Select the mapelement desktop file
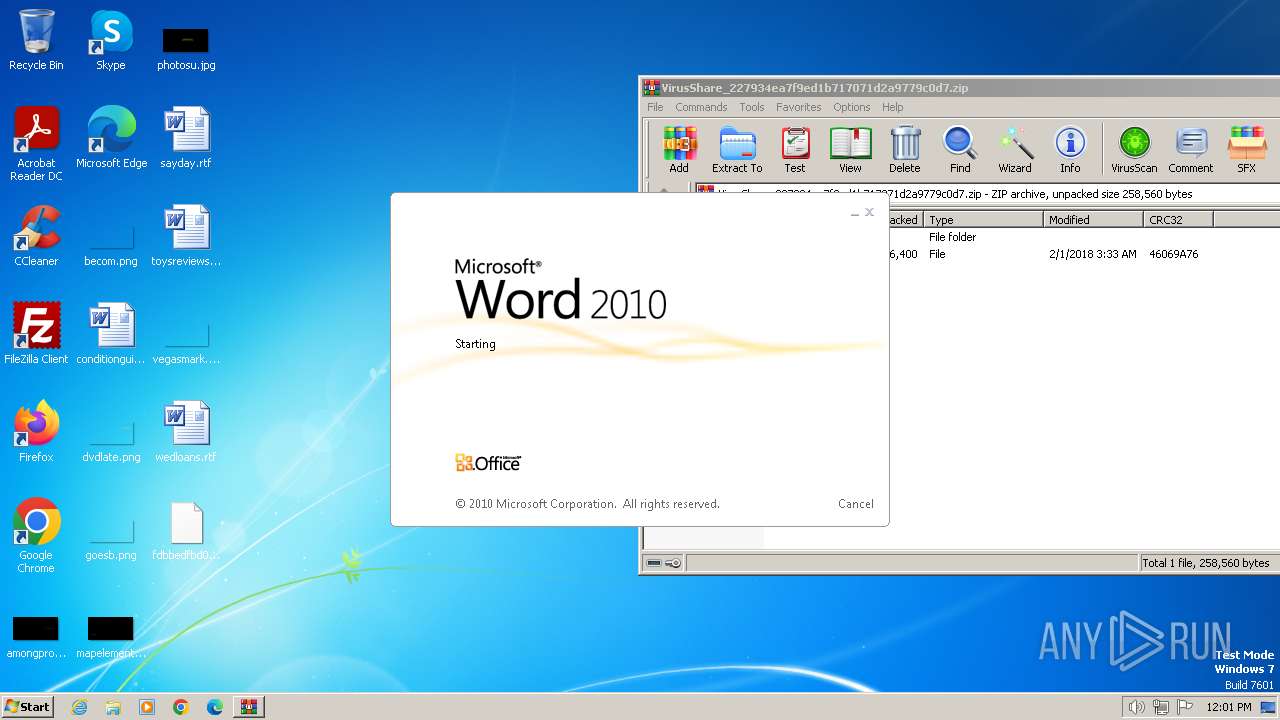Viewport: 1280px width, 720px height. click(111, 638)
